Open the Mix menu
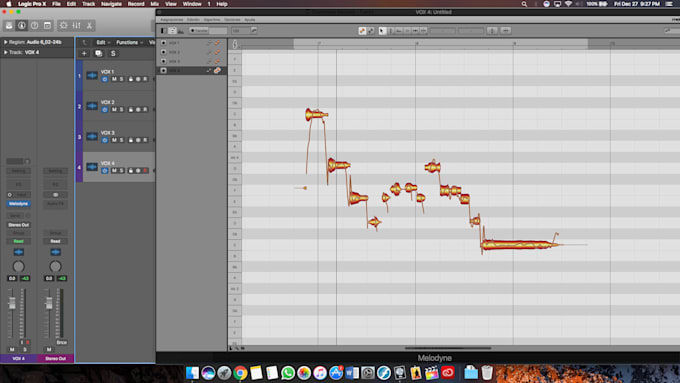Viewport: 680px width, 383px height. tap(154, 4)
